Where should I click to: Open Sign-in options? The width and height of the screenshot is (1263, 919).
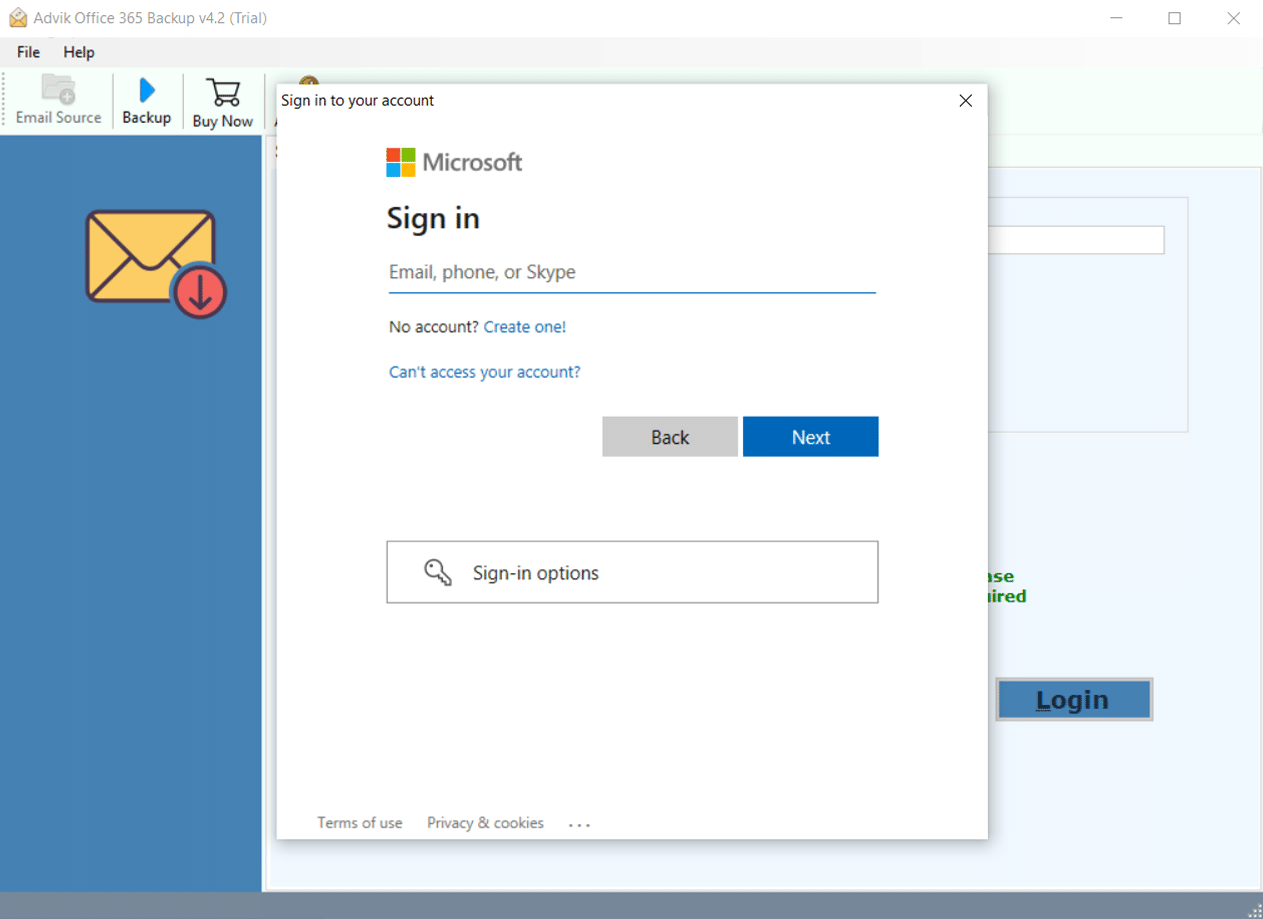(632, 572)
